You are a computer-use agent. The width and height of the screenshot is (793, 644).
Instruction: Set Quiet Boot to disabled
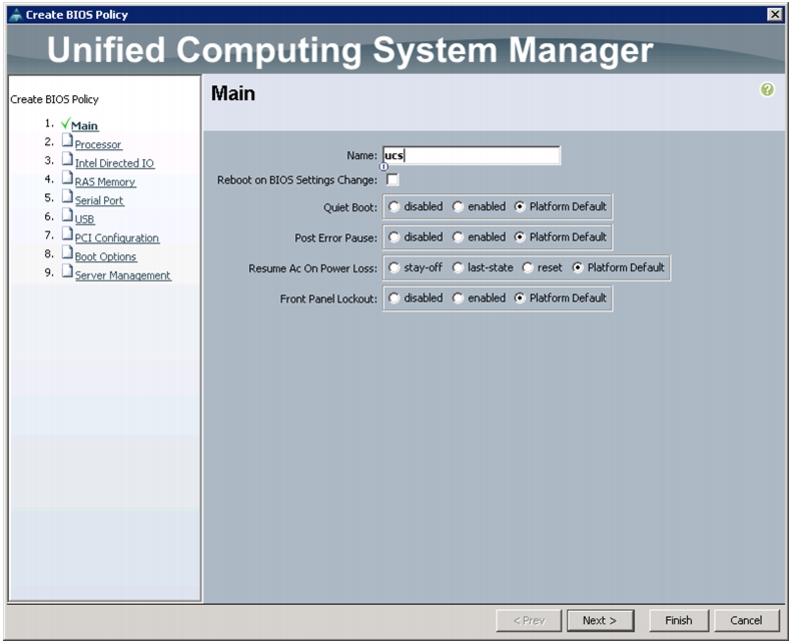[x=393, y=206]
